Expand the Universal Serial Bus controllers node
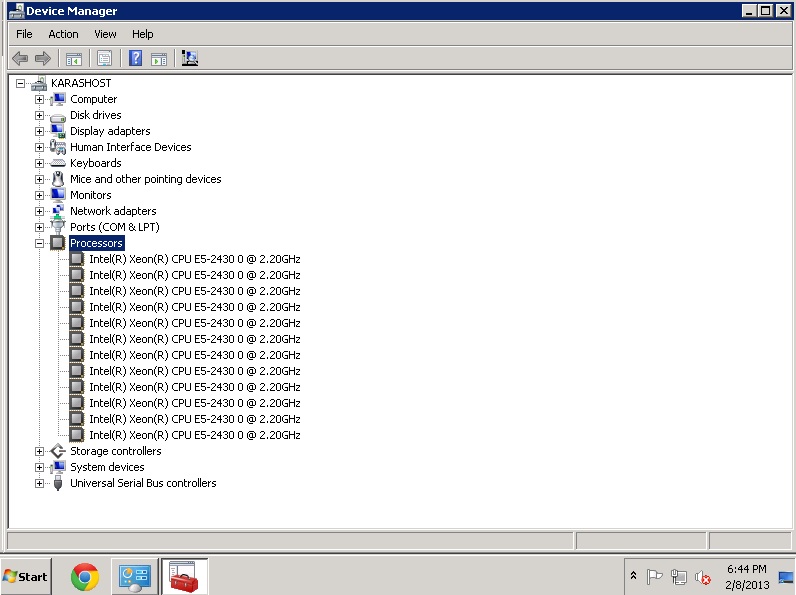 tap(40, 483)
